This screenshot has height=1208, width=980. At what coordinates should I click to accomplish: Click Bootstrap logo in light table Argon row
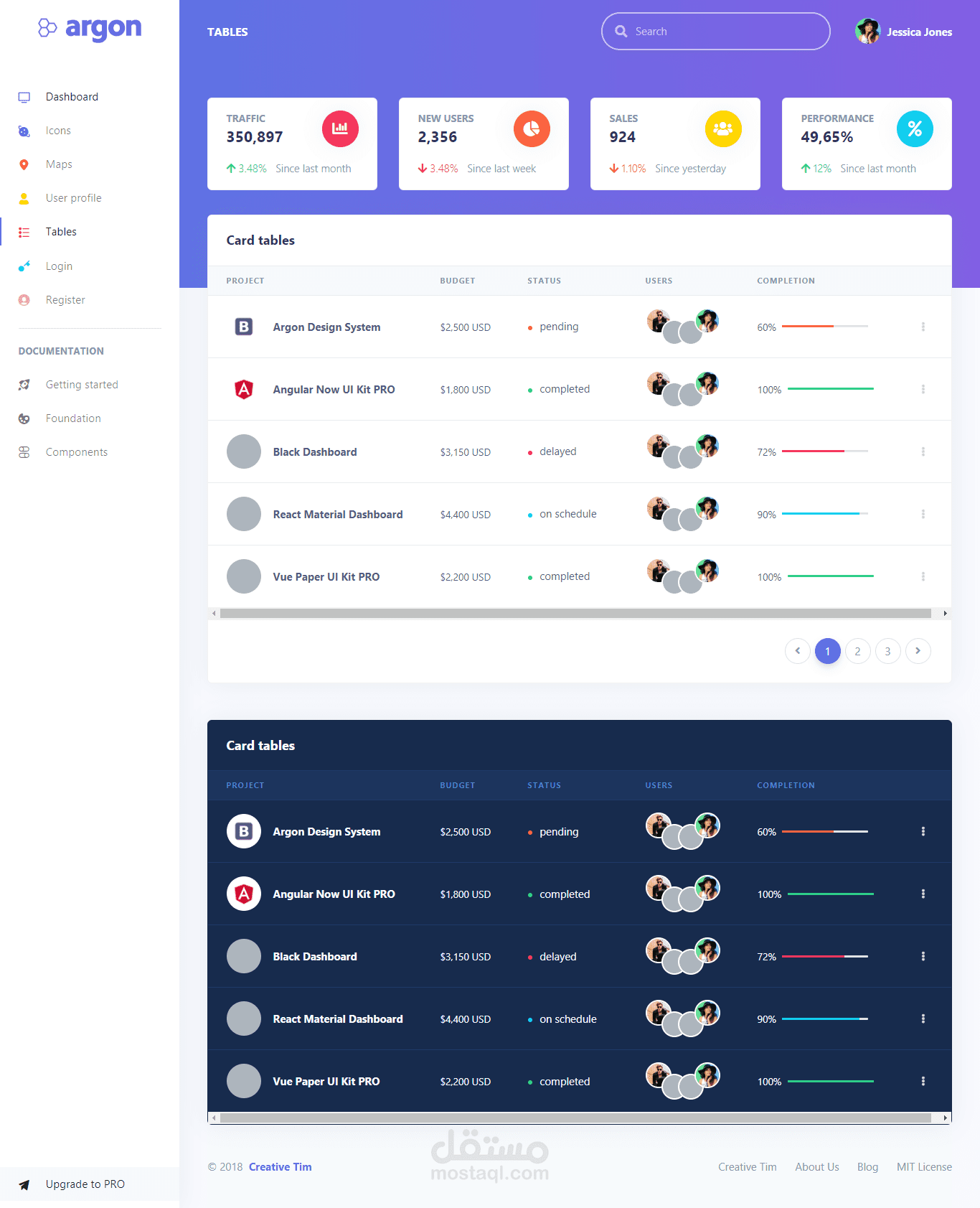point(244,327)
